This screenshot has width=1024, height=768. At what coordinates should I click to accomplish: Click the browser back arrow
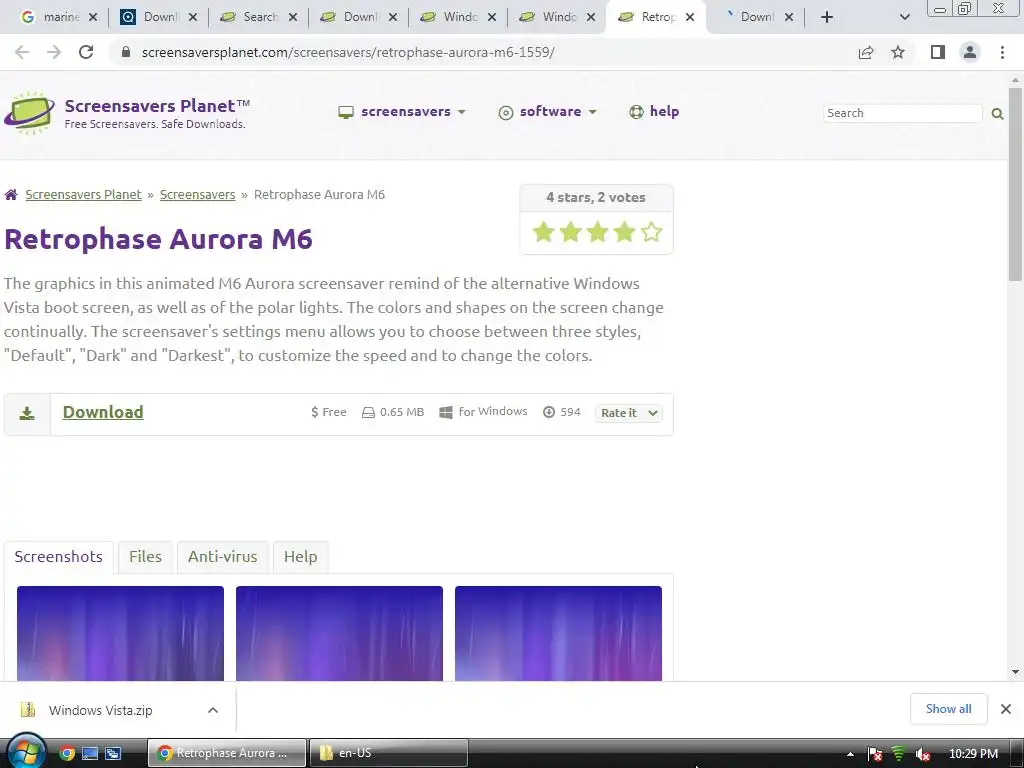click(22, 52)
